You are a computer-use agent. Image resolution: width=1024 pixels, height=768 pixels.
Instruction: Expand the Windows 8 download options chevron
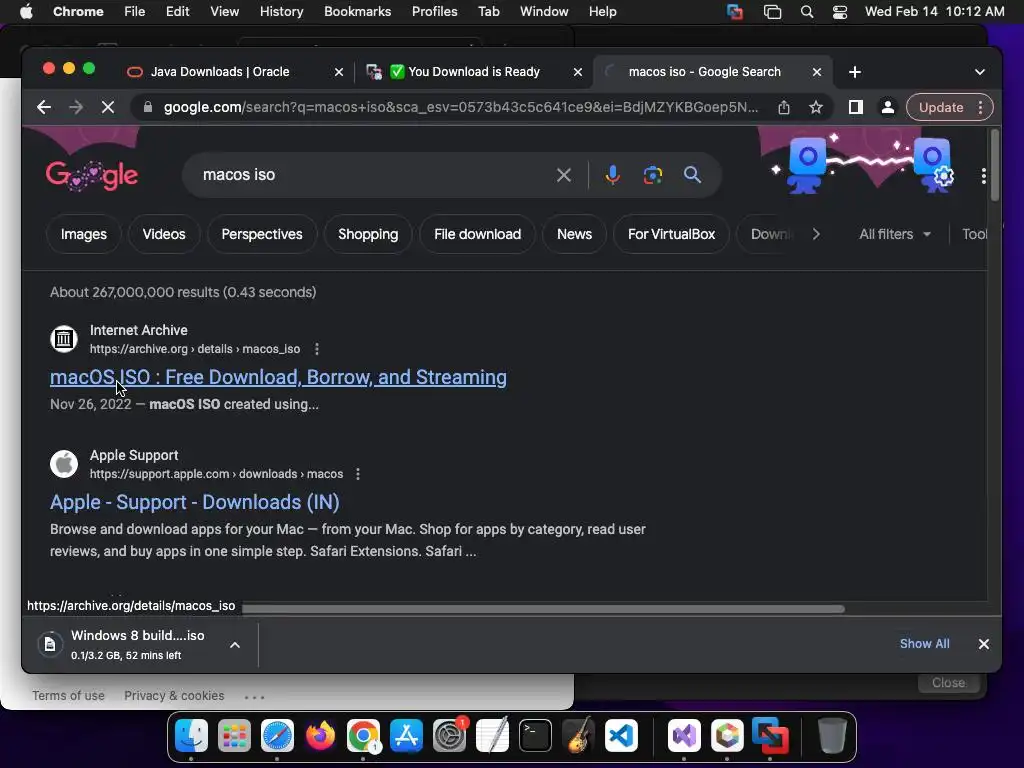(235, 645)
